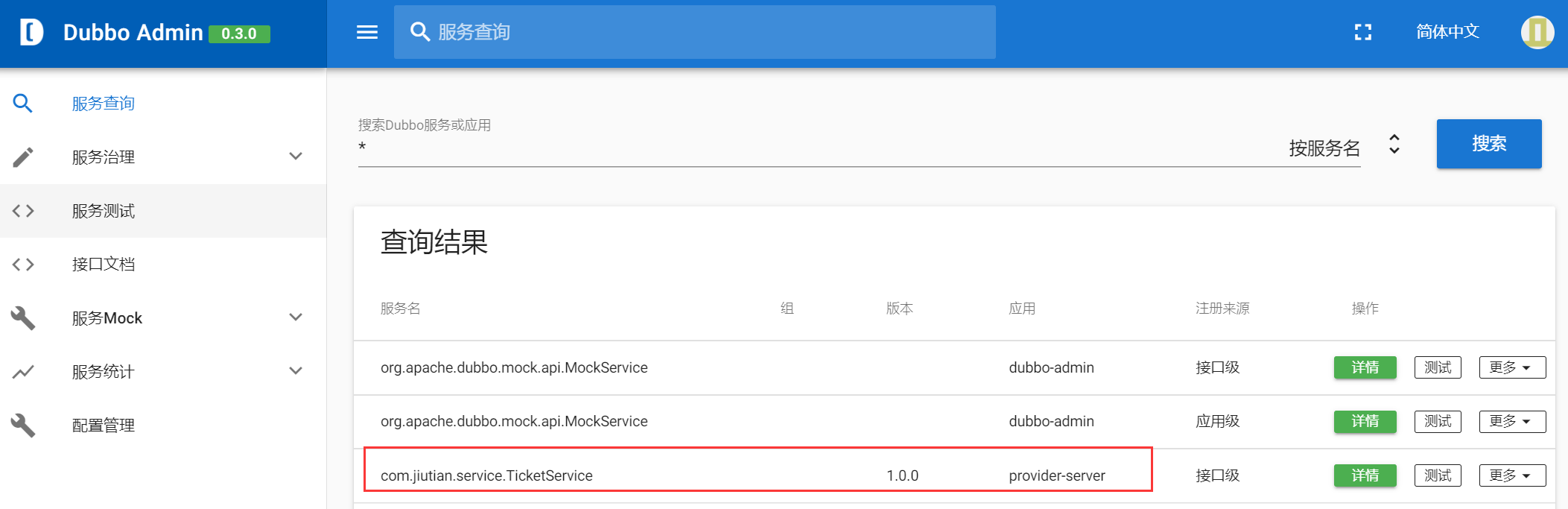Open 更多 dropdown for TicketService row
The width and height of the screenshot is (1568, 509).
pos(1511,475)
